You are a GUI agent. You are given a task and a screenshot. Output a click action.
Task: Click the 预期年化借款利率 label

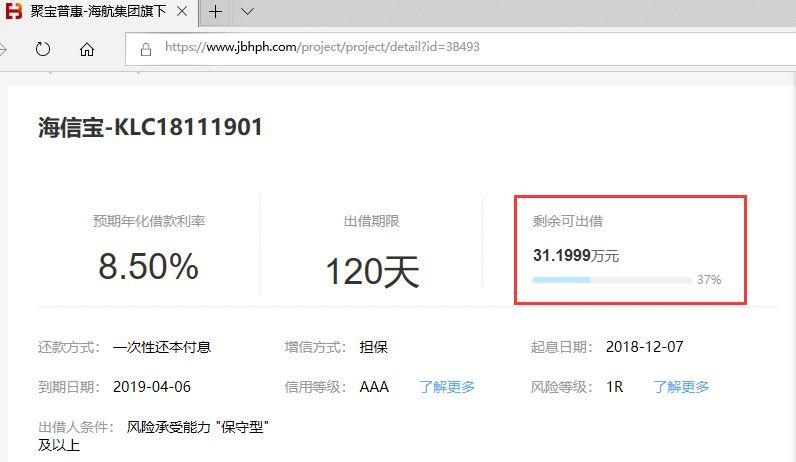[149, 221]
